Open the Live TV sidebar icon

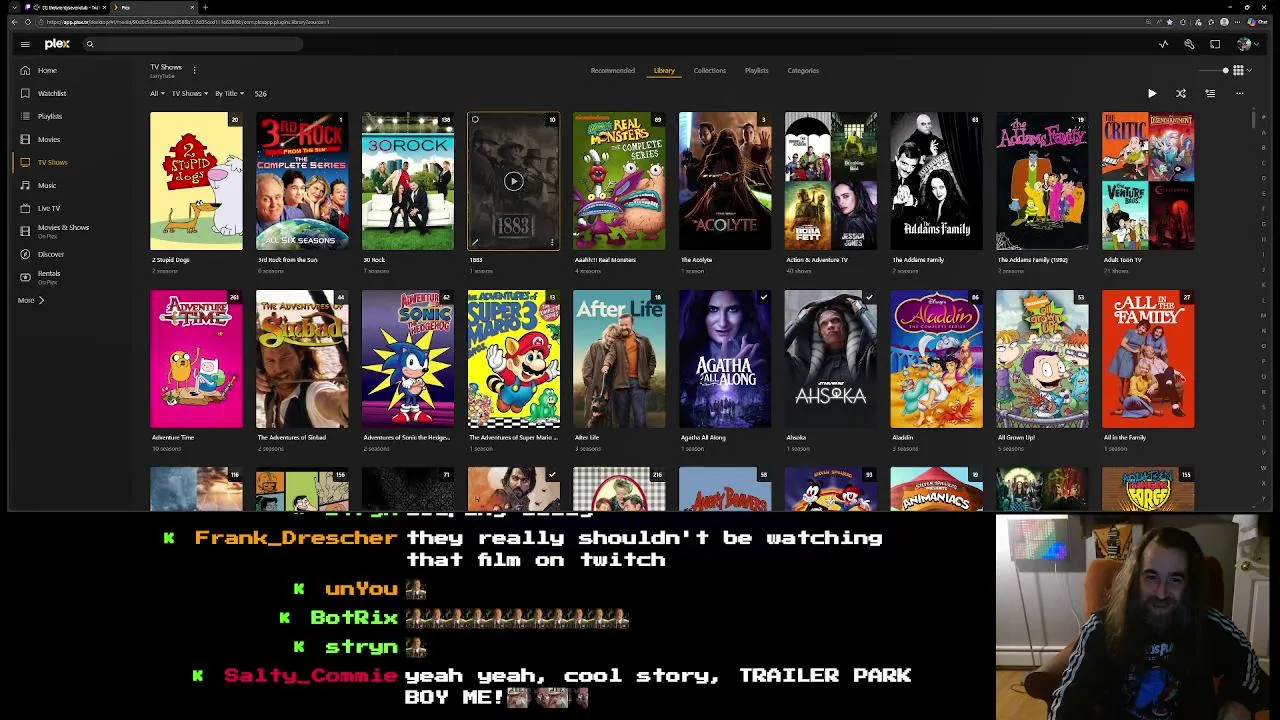point(25,208)
